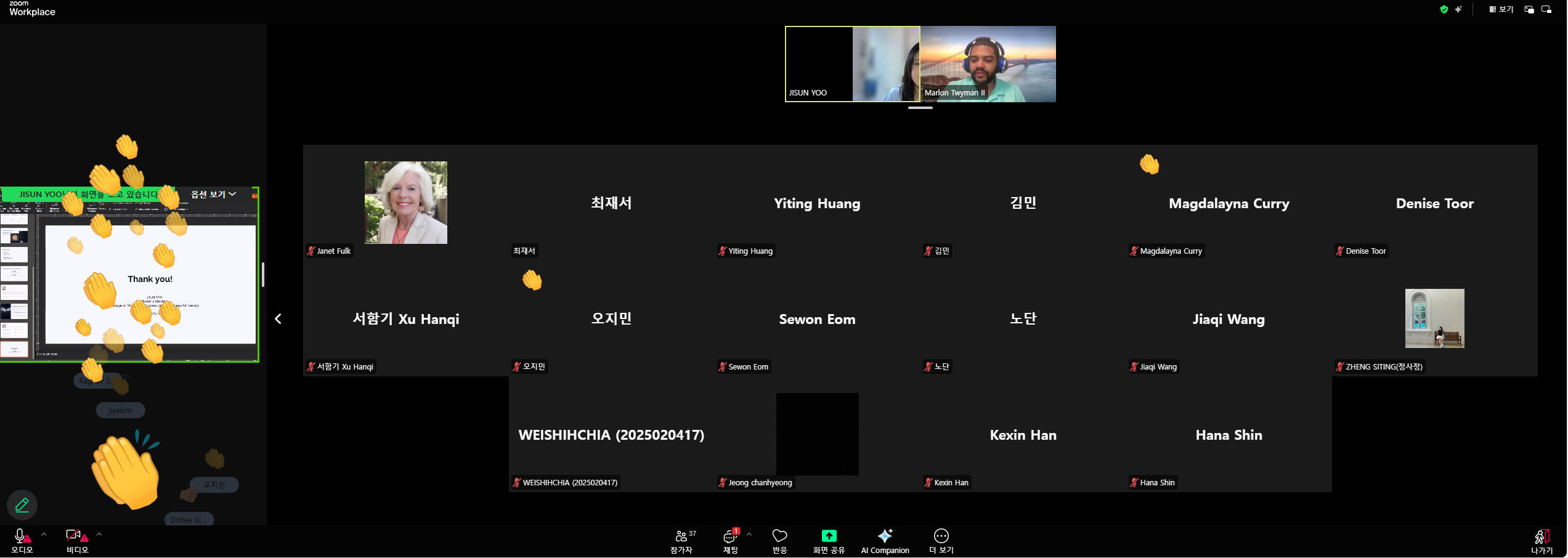Viewport: 1568px width, 558px height.
Task: Leave the meeting via 나가기
Action: click(x=1542, y=540)
